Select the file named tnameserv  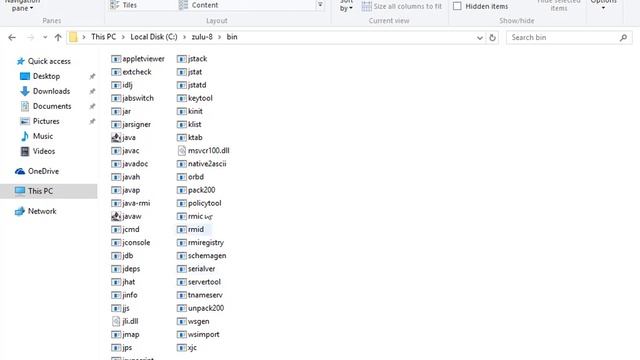click(x=200, y=295)
